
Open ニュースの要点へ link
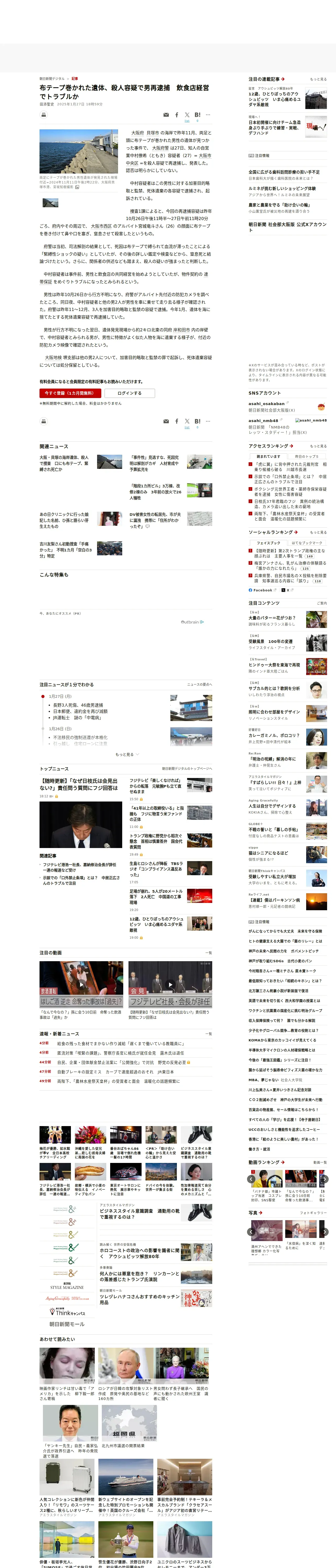(x=199, y=684)
